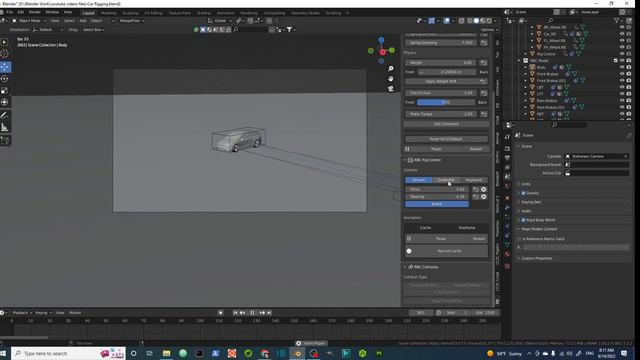Click the green Y axis on navigation gizmo
The width and height of the screenshot is (640, 360).
pyautogui.click(x=392, y=50)
